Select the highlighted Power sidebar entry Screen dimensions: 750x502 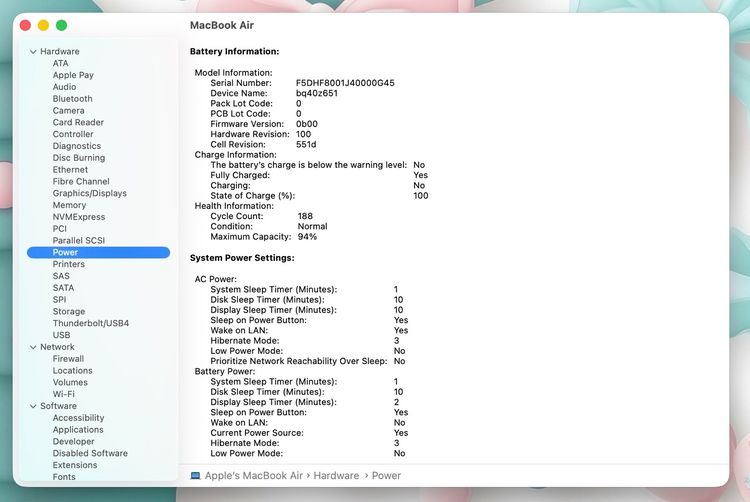pyautogui.click(x=99, y=252)
